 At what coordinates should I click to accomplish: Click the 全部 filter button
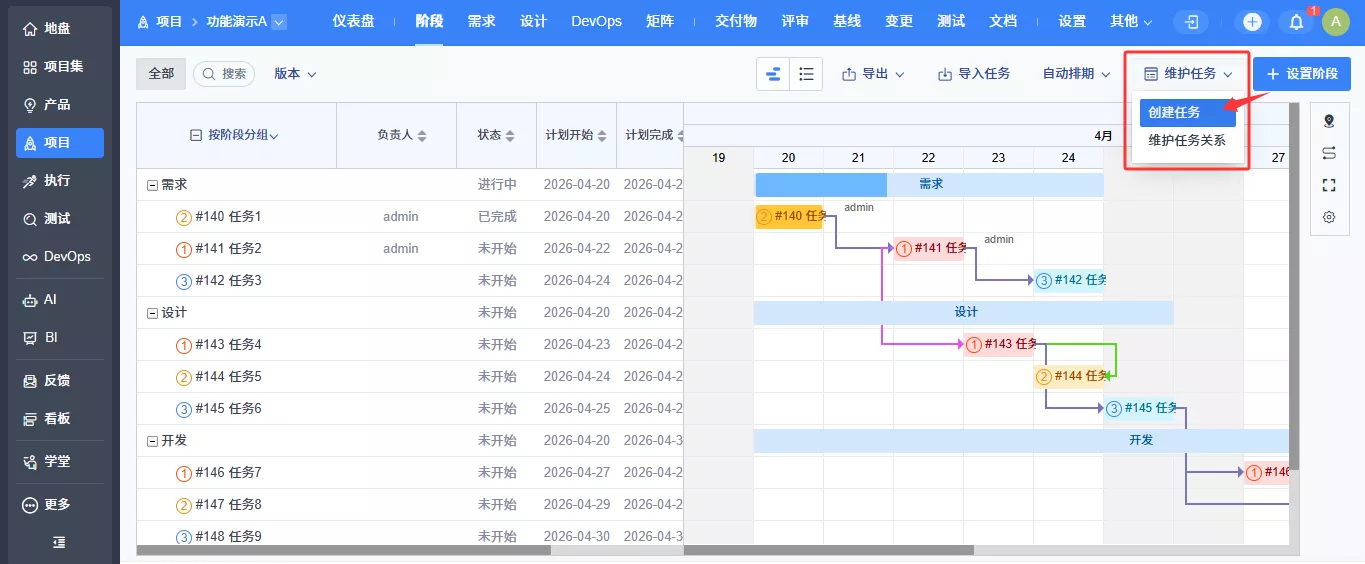161,74
